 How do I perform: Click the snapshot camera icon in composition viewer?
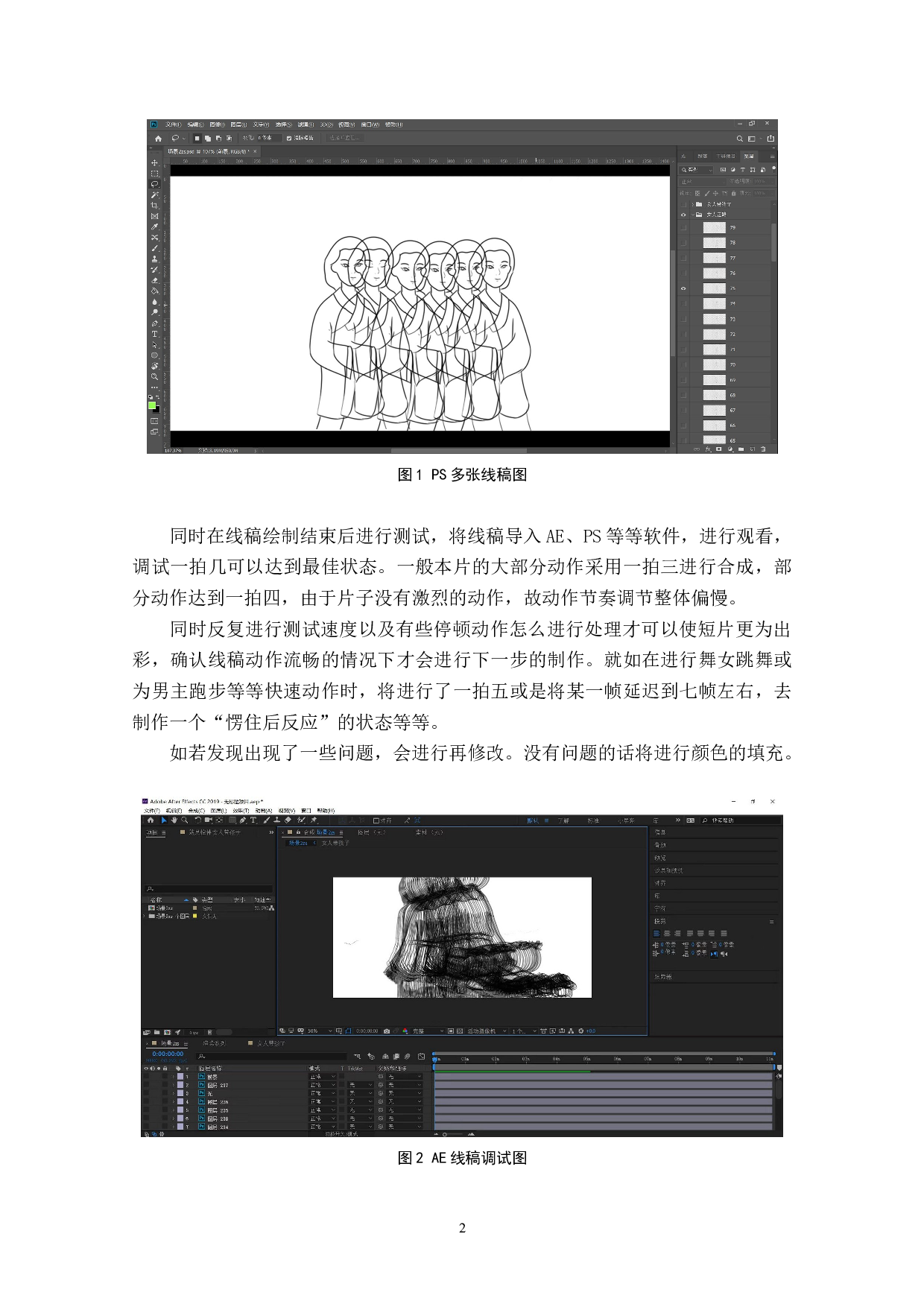[387, 1031]
